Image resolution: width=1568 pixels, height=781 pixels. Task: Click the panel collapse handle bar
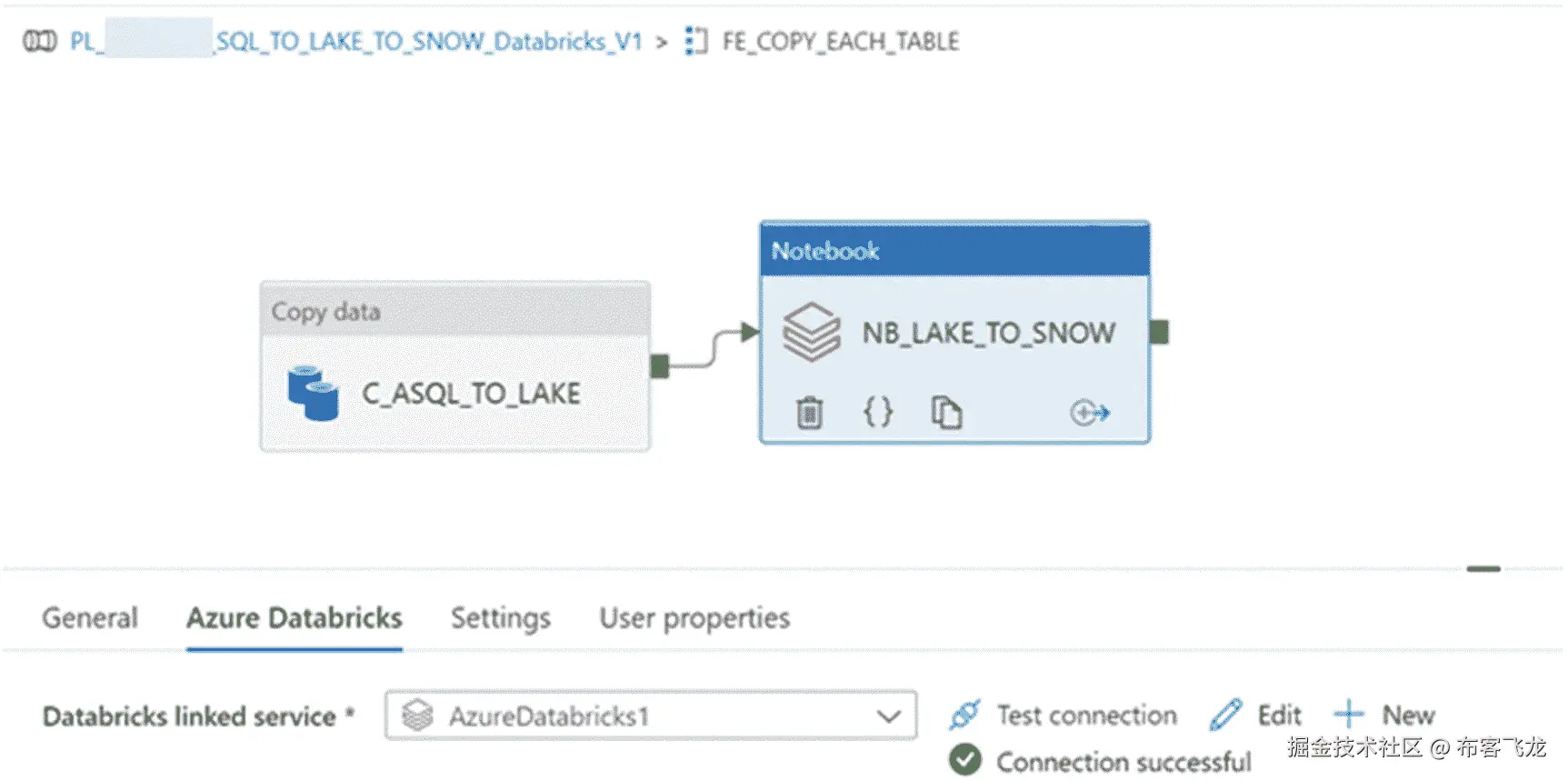tap(1483, 569)
